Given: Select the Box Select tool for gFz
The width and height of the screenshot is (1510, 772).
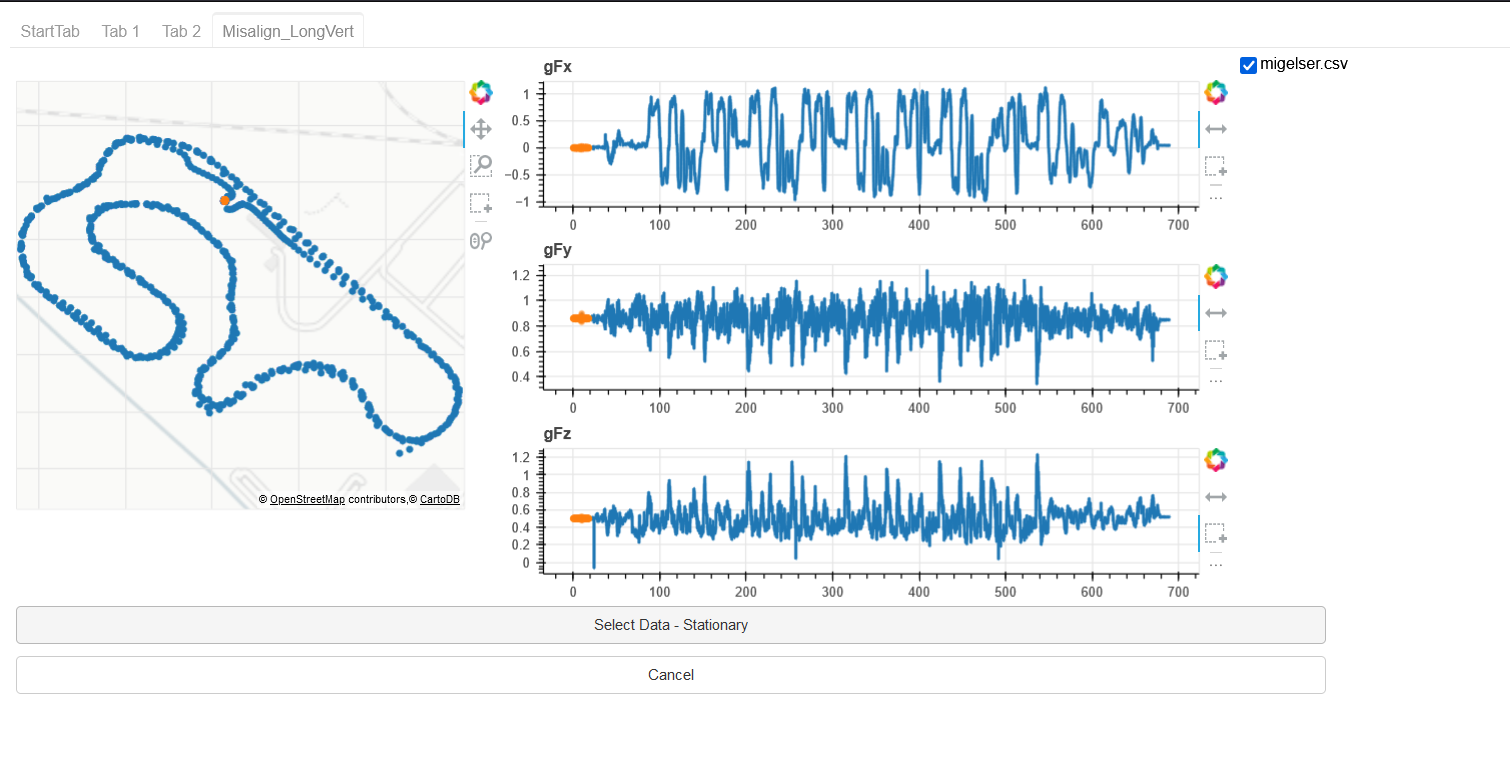Looking at the screenshot, I should [1216, 534].
